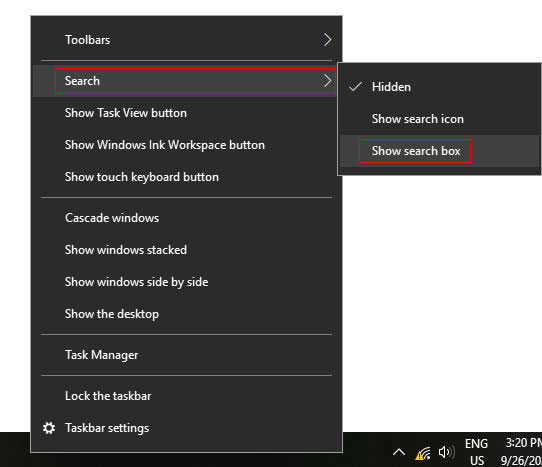Click the Taskbar settings gear icon

[49, 428]
